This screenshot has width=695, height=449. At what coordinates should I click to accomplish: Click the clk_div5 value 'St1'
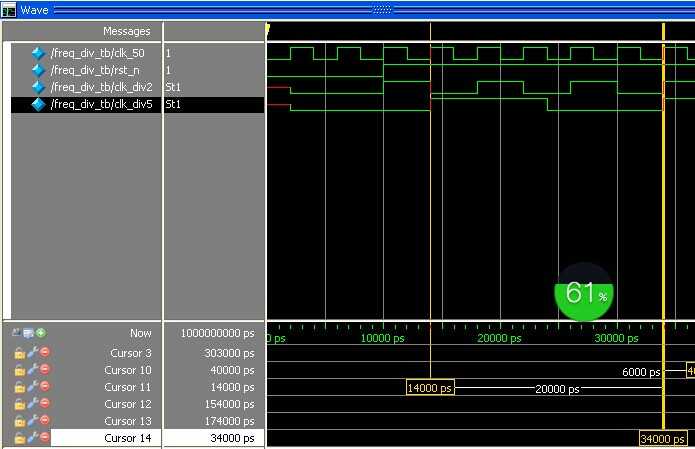(x=173, y=104)
